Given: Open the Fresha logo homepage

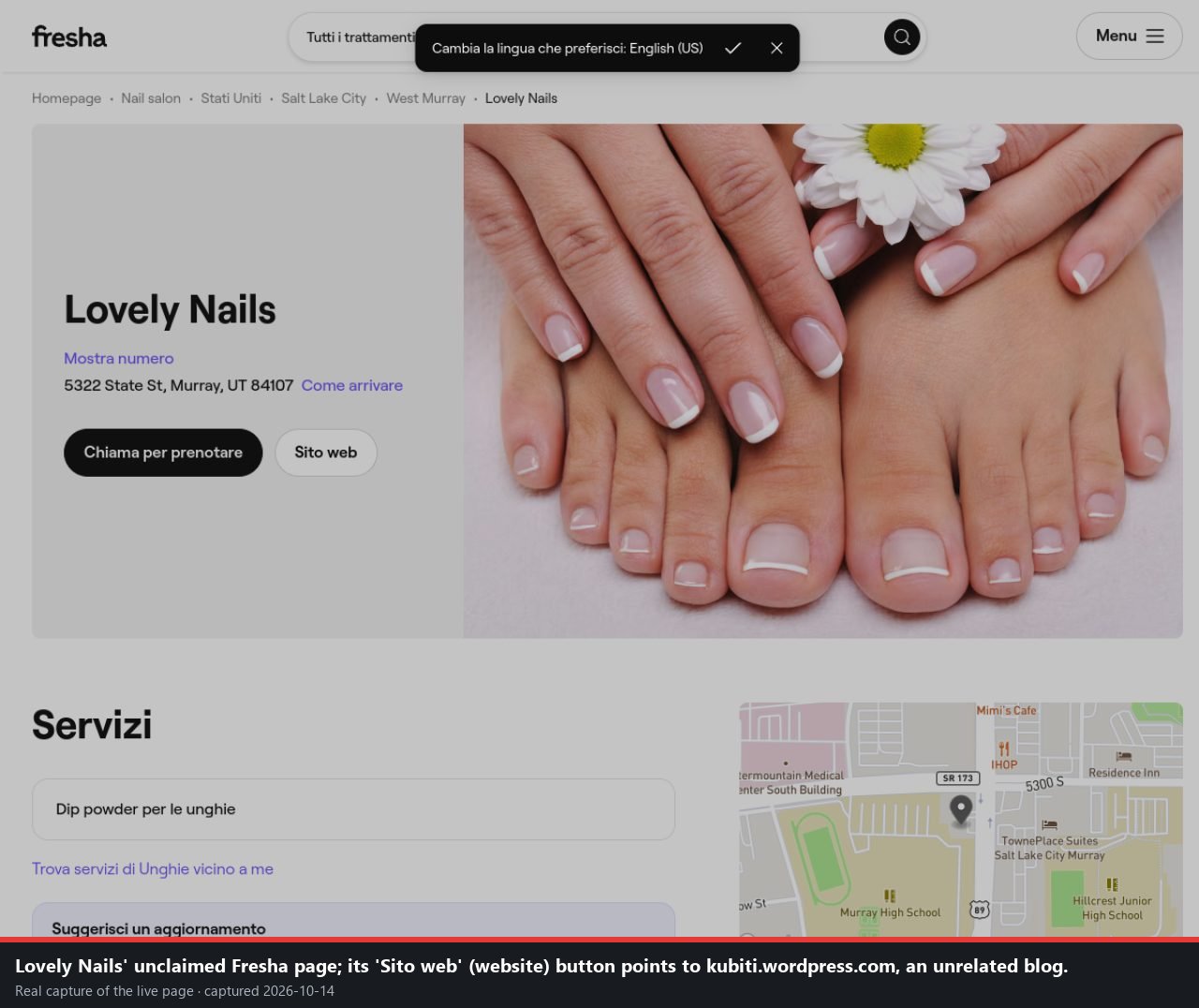Looking at the screenshot, I should pos(69,37).
